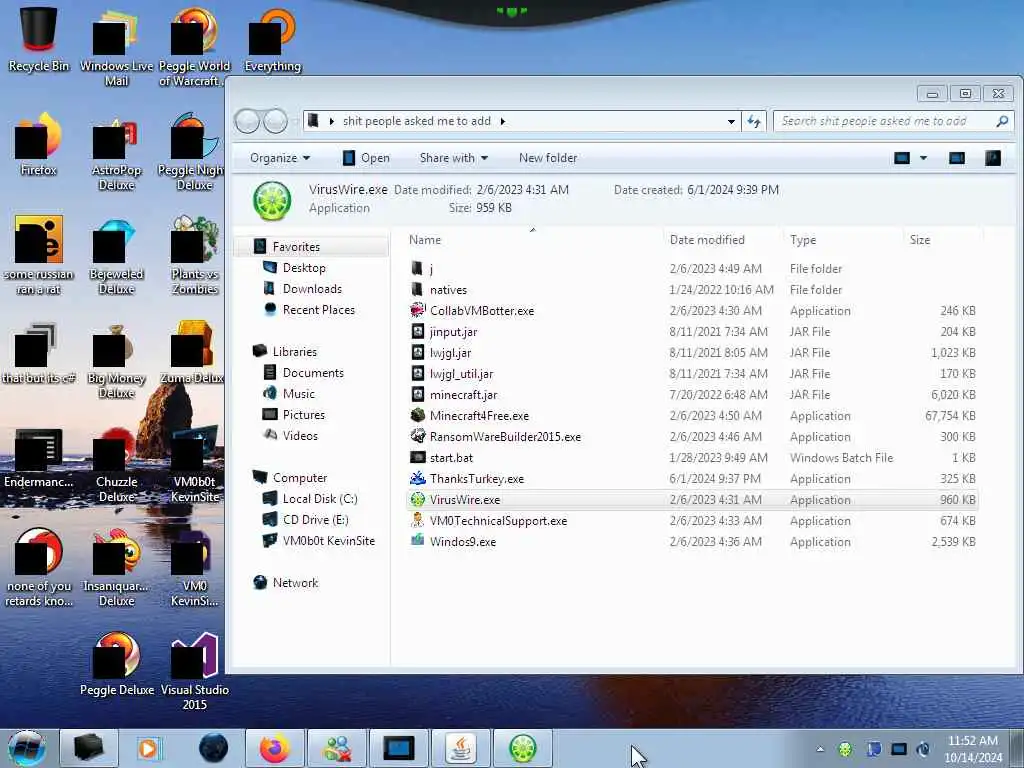Open the Java app in the taskbar
This screenshot has height=768, width=1024.
pyautogui.click(x=460, y=748)
